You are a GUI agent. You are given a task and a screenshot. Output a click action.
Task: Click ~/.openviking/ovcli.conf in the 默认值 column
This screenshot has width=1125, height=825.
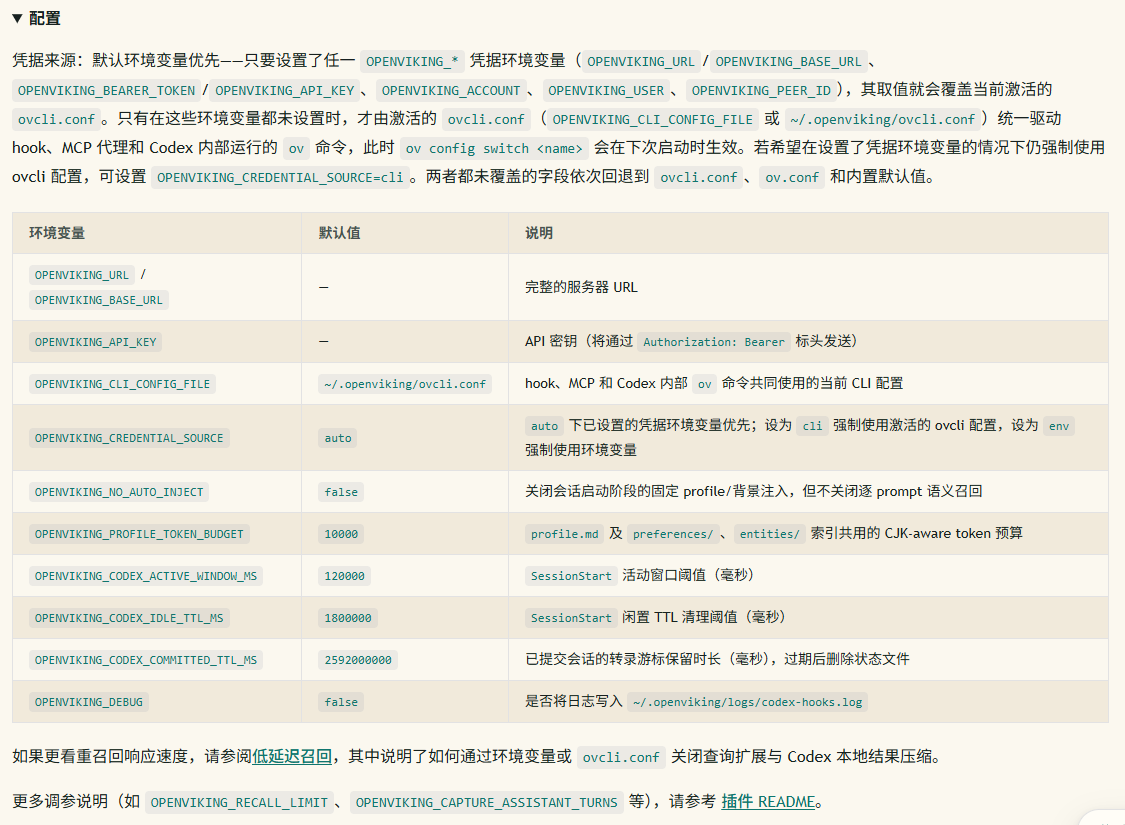[x=405, y=384]
